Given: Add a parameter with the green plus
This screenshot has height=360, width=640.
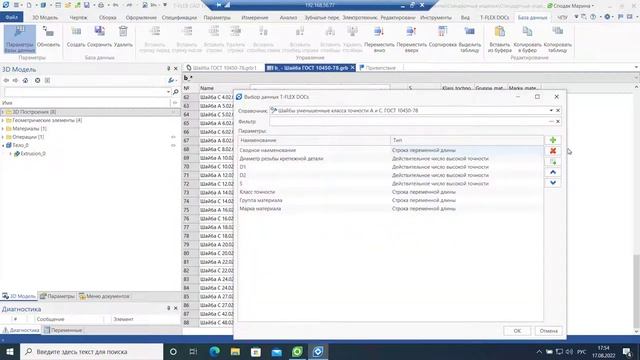Looking at the screenshot, I should click(553, 140).
